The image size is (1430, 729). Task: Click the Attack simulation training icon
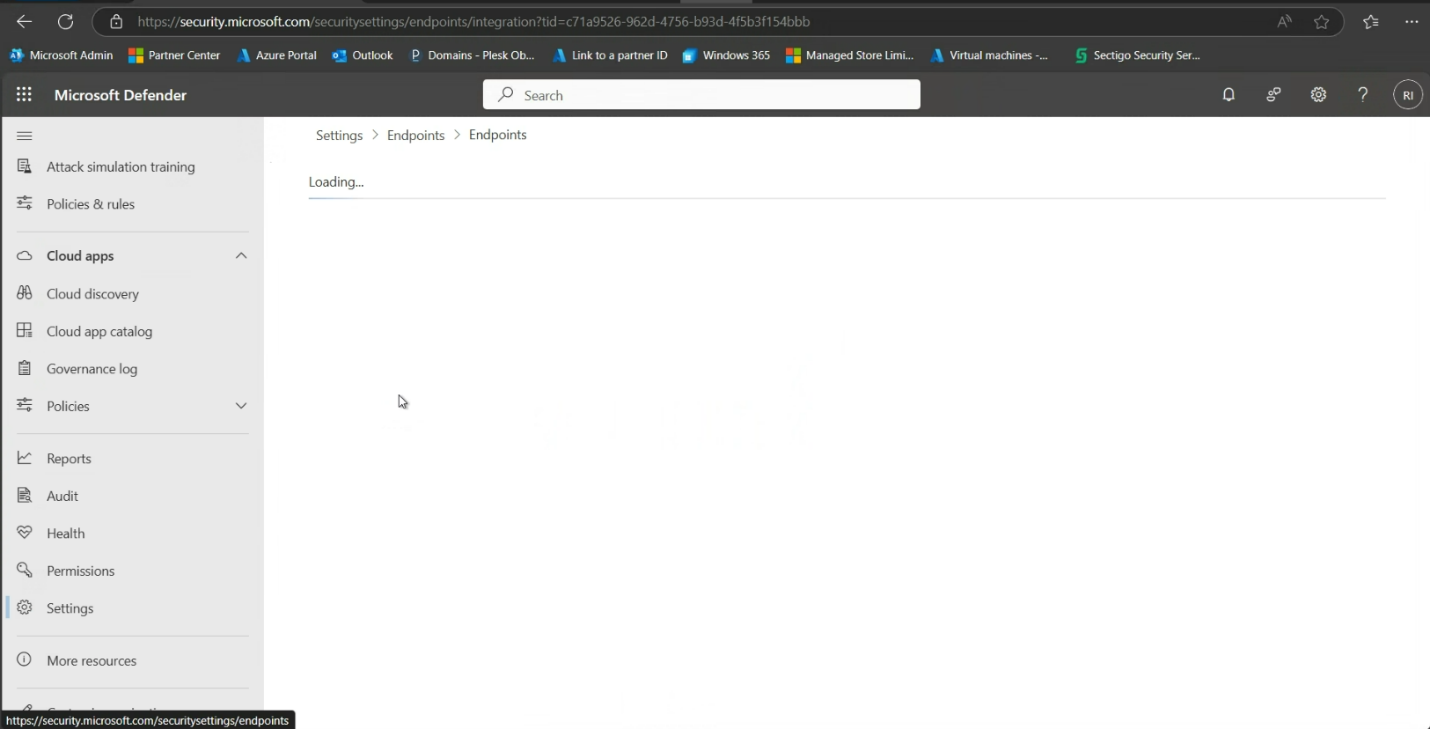coord(25,166)
